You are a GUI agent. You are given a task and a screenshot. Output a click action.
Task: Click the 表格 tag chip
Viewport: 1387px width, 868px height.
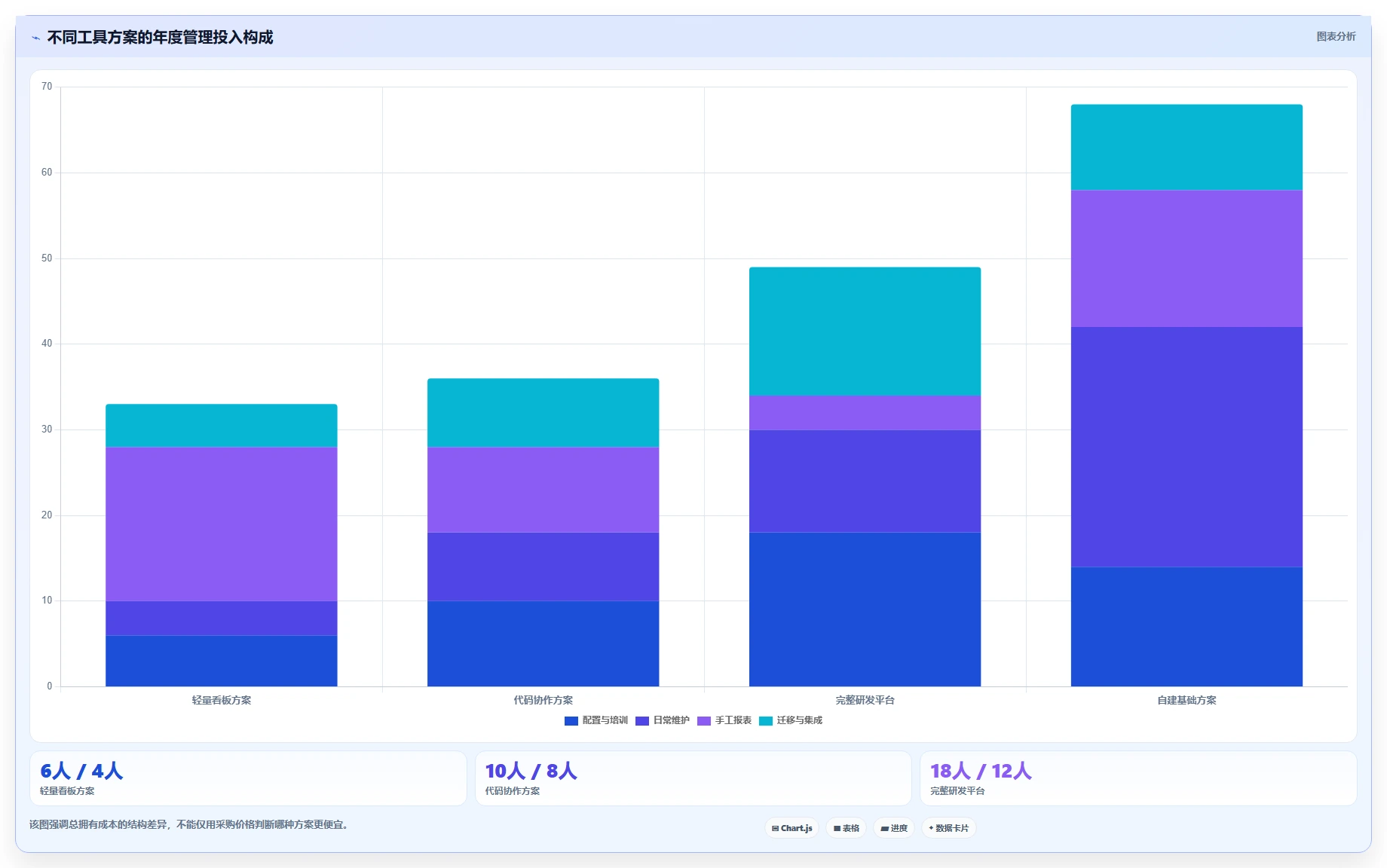click(846, 828)
